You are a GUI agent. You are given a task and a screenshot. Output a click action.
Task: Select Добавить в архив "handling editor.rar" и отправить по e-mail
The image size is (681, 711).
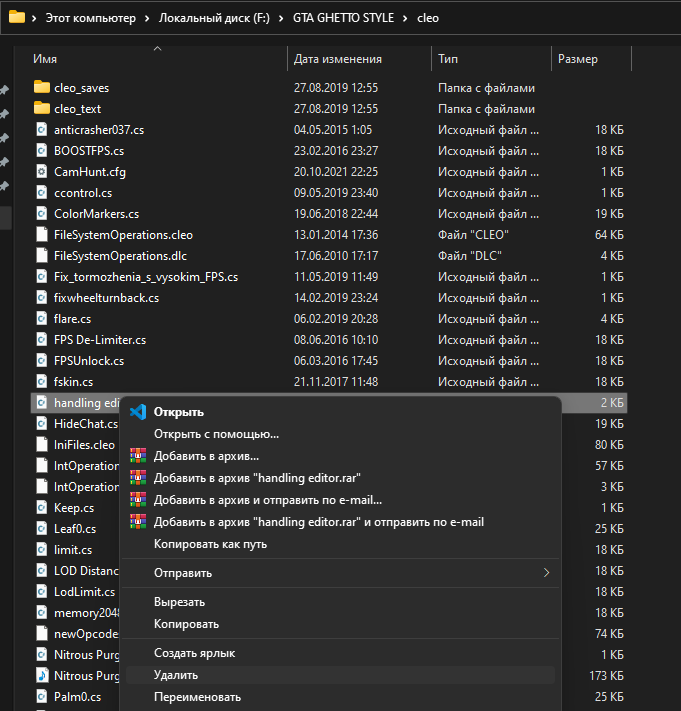340,522
